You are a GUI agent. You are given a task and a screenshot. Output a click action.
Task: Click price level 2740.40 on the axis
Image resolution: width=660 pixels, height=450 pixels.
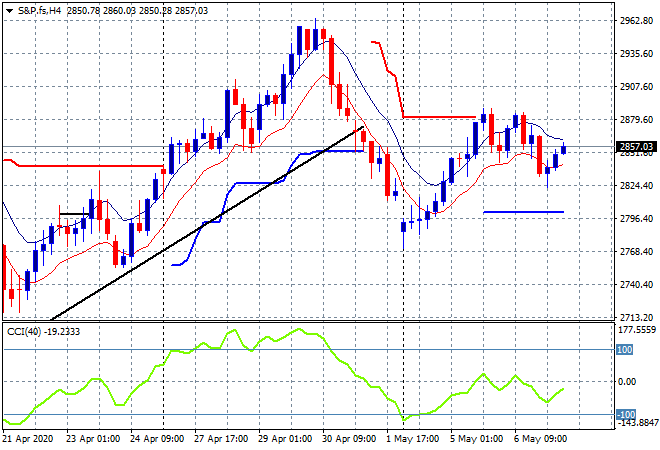(636, 285)
